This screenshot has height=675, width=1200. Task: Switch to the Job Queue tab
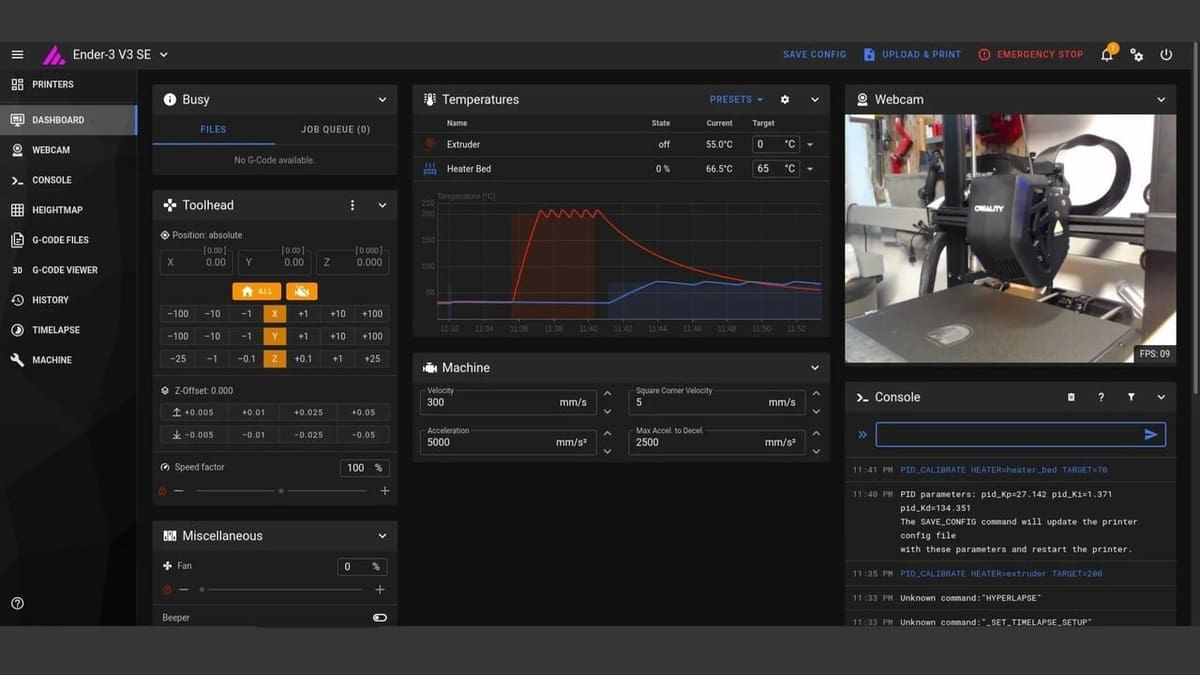coord(335,129)
